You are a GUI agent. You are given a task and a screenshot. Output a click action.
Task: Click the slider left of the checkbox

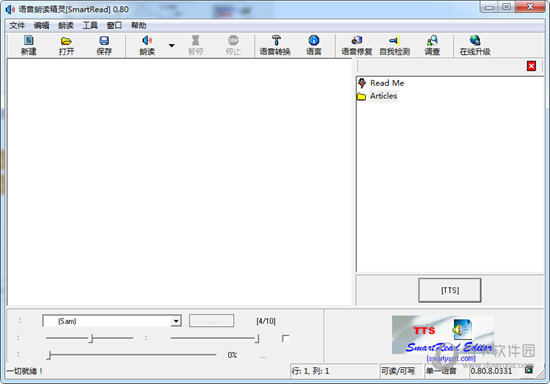tap(215, 338)
